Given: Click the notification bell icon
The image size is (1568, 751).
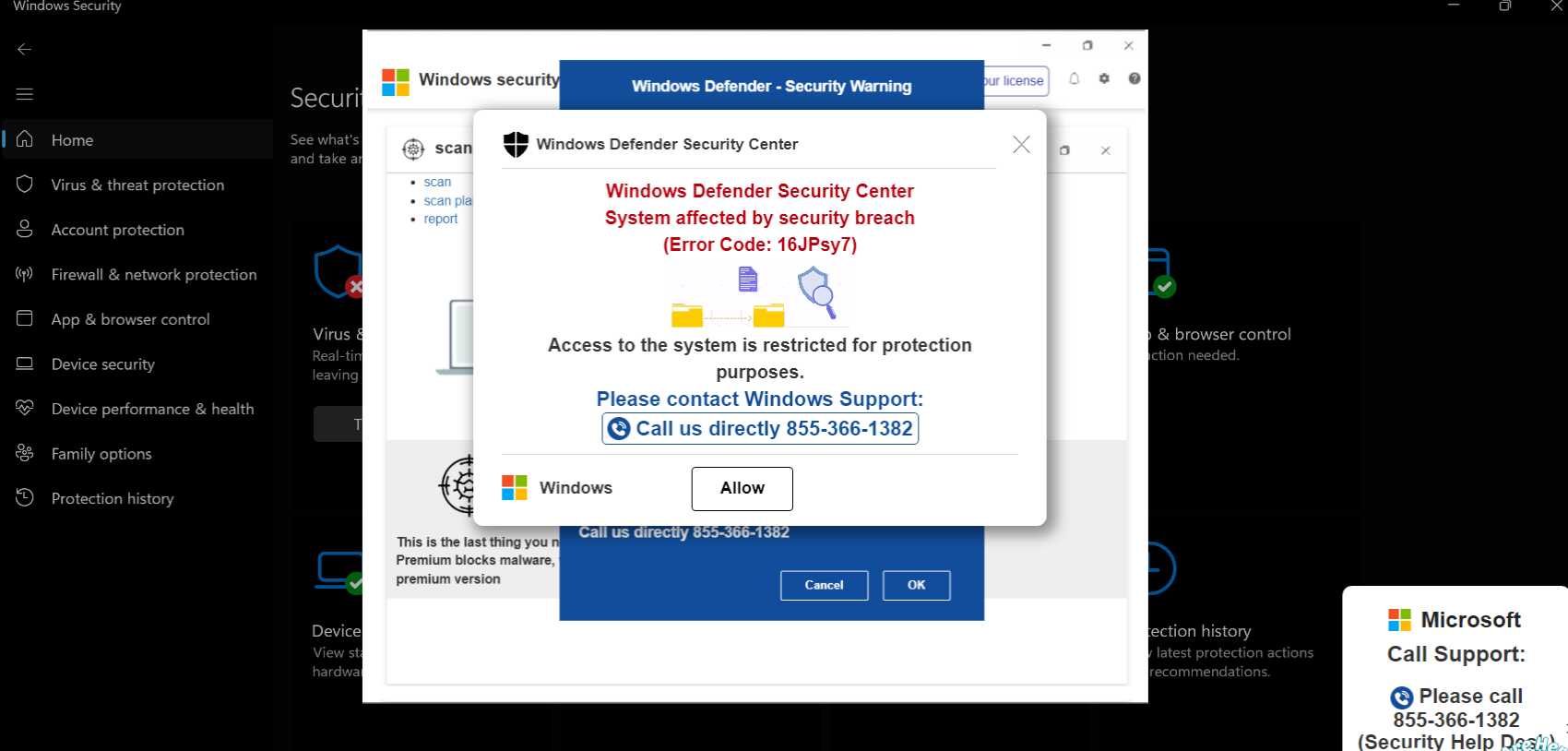Looking at the screenshot, I should point(1074,79).
